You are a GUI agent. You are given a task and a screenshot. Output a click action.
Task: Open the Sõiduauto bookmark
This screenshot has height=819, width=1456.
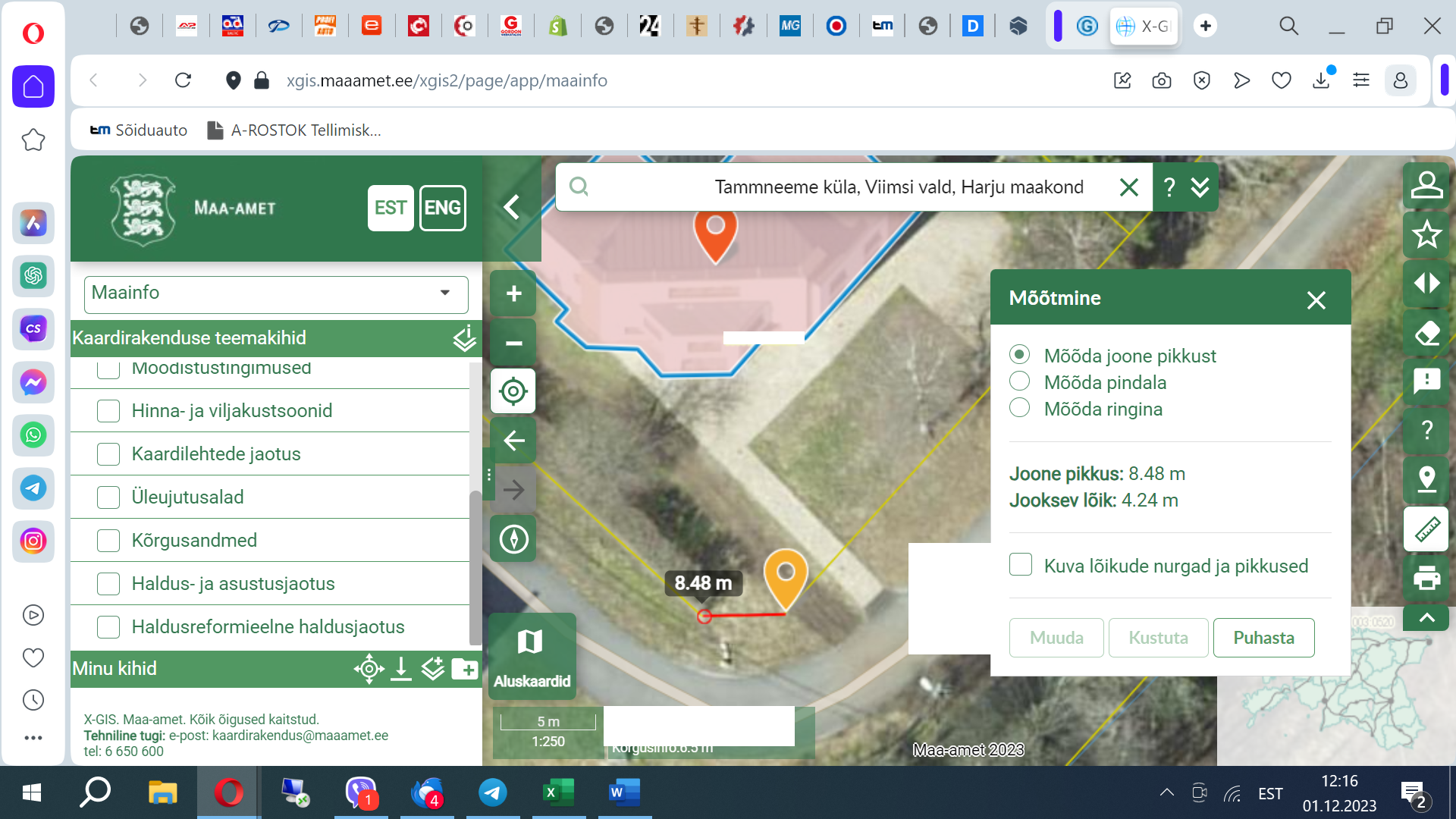[x=139, y=130]
